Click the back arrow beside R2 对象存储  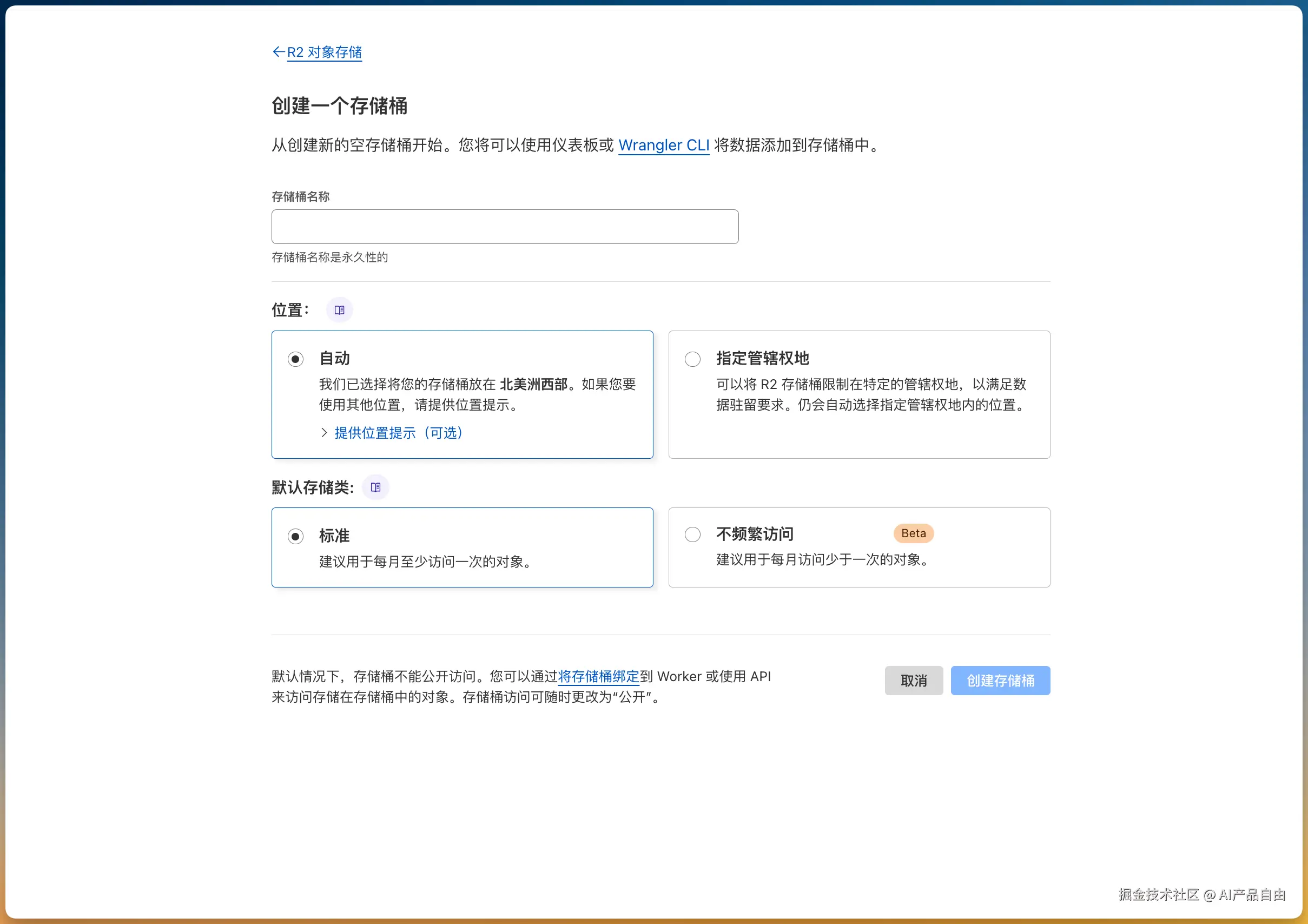pos(278,52)
